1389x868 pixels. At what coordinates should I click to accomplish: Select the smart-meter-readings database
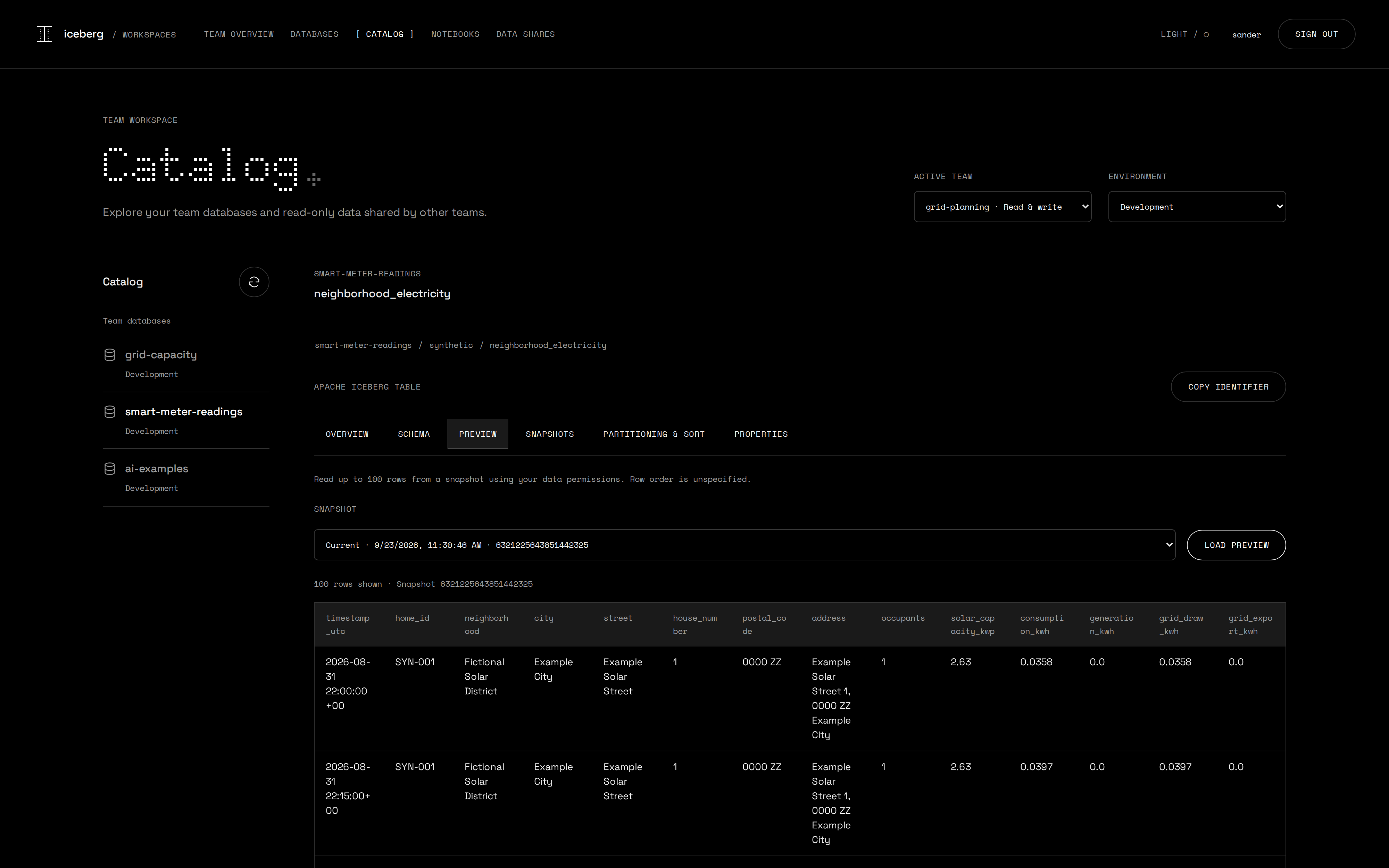coord(186,421)
